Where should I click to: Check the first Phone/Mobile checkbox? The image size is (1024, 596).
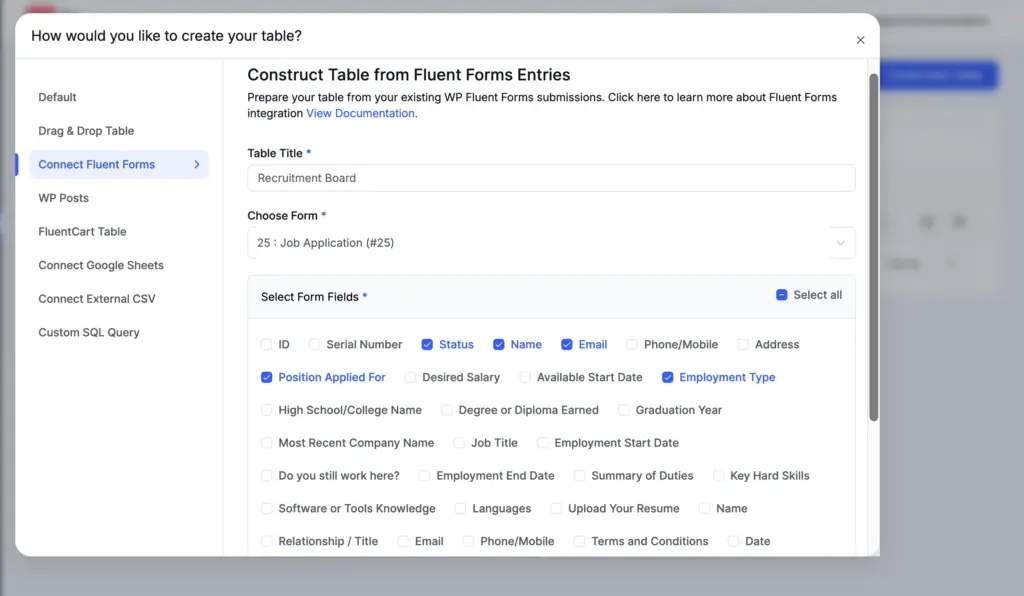click(632, 345)
